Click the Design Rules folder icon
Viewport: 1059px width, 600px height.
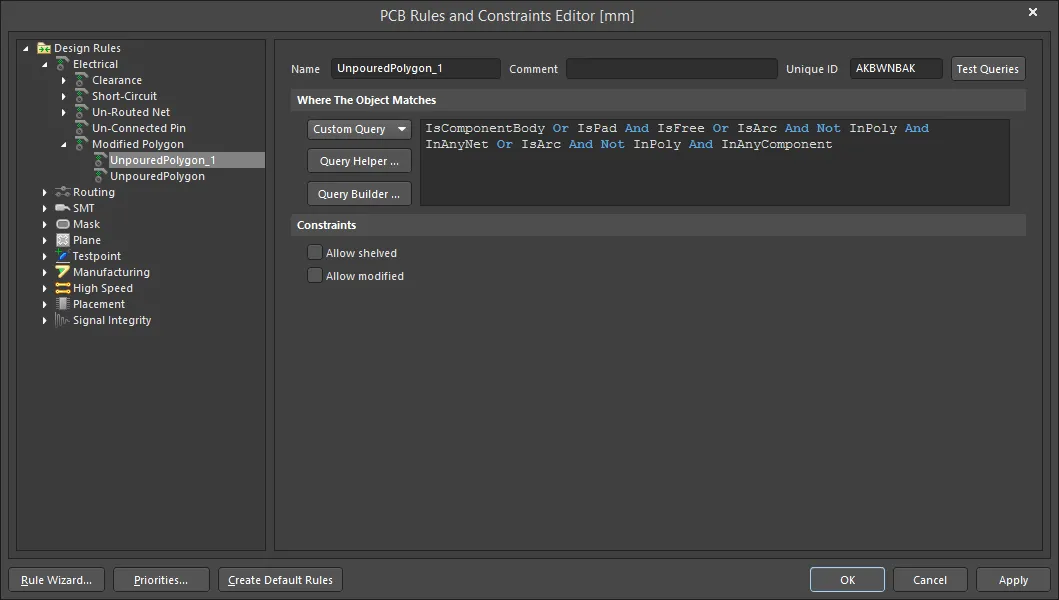[44, 48]
